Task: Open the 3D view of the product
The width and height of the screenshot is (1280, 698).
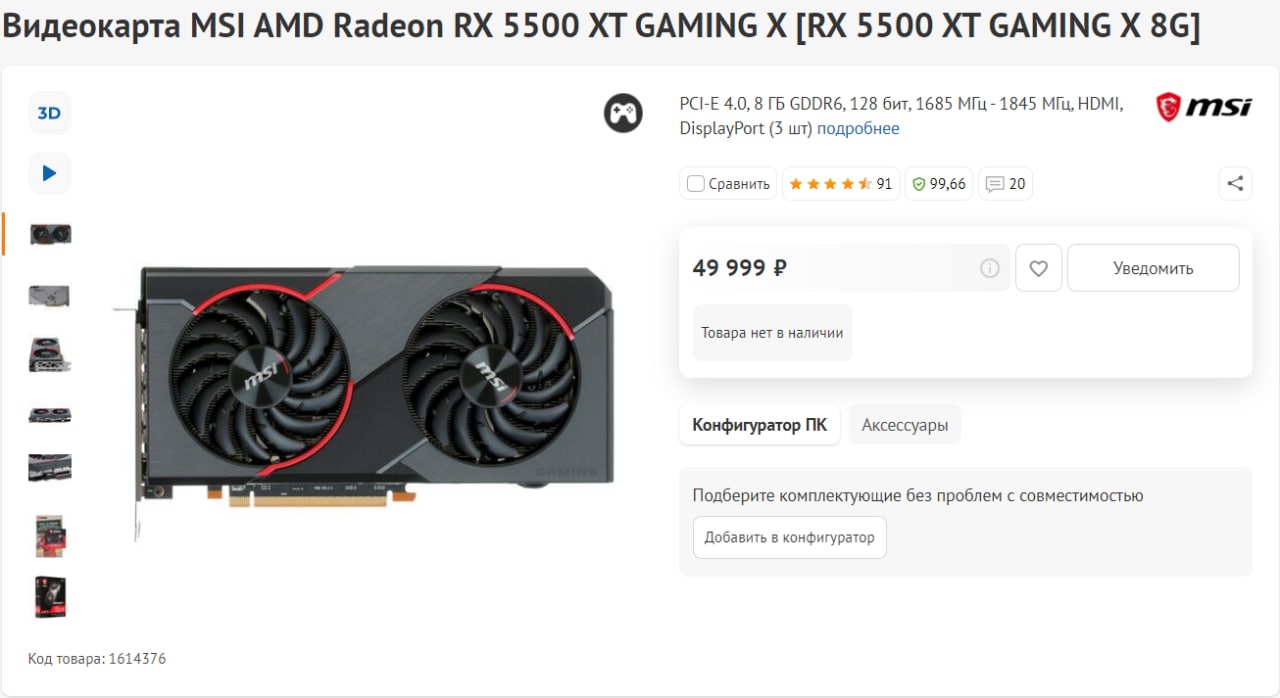Action: point(49,113)
